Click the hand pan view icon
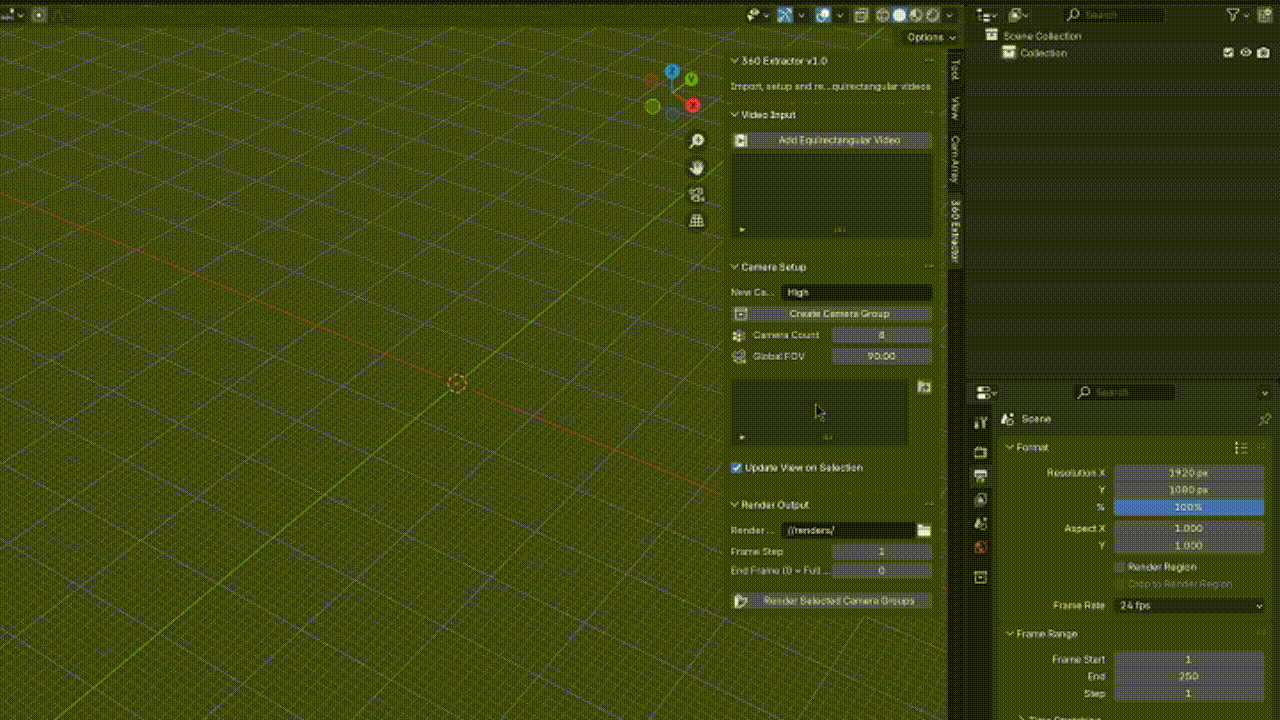Viewport: 1280px width, 720px height. coord(697,167)
